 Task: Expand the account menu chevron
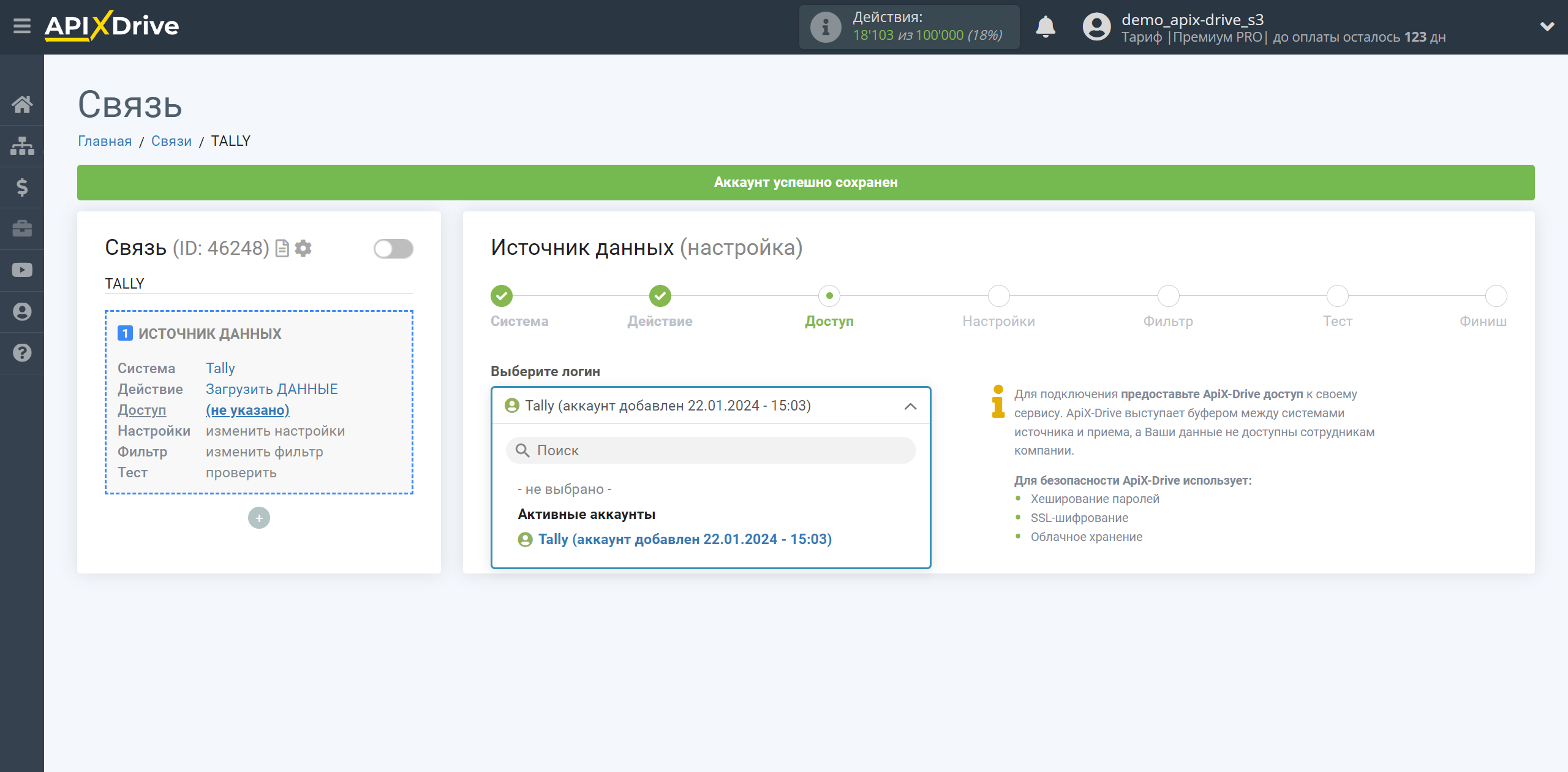(1547, 26)
